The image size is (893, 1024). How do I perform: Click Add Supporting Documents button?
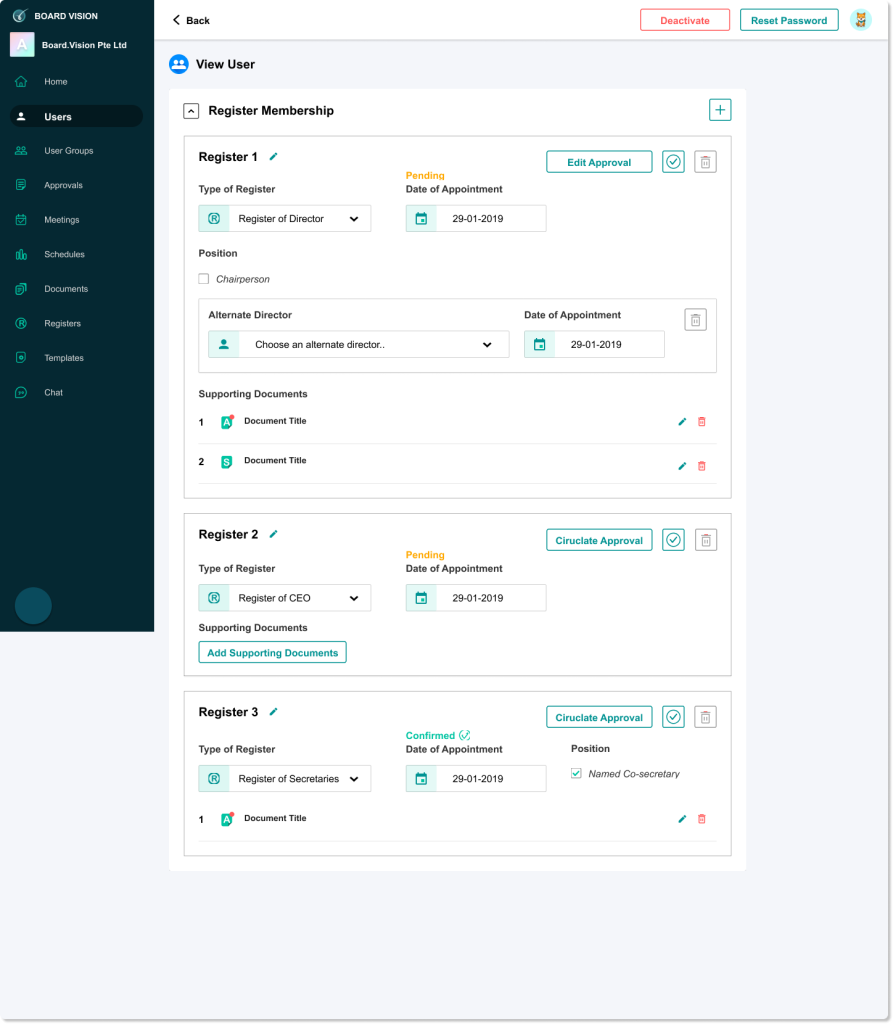tap(272, 653)
